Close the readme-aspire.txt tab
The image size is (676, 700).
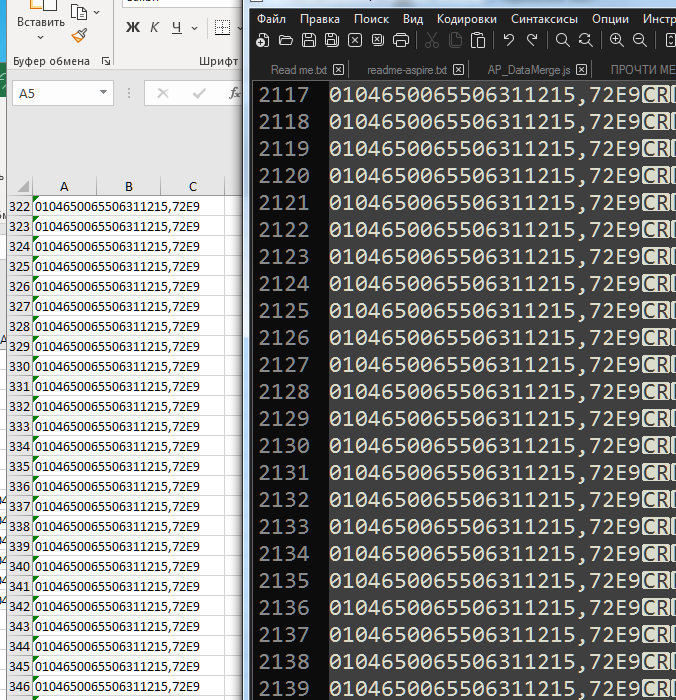[x=459, y=70]
